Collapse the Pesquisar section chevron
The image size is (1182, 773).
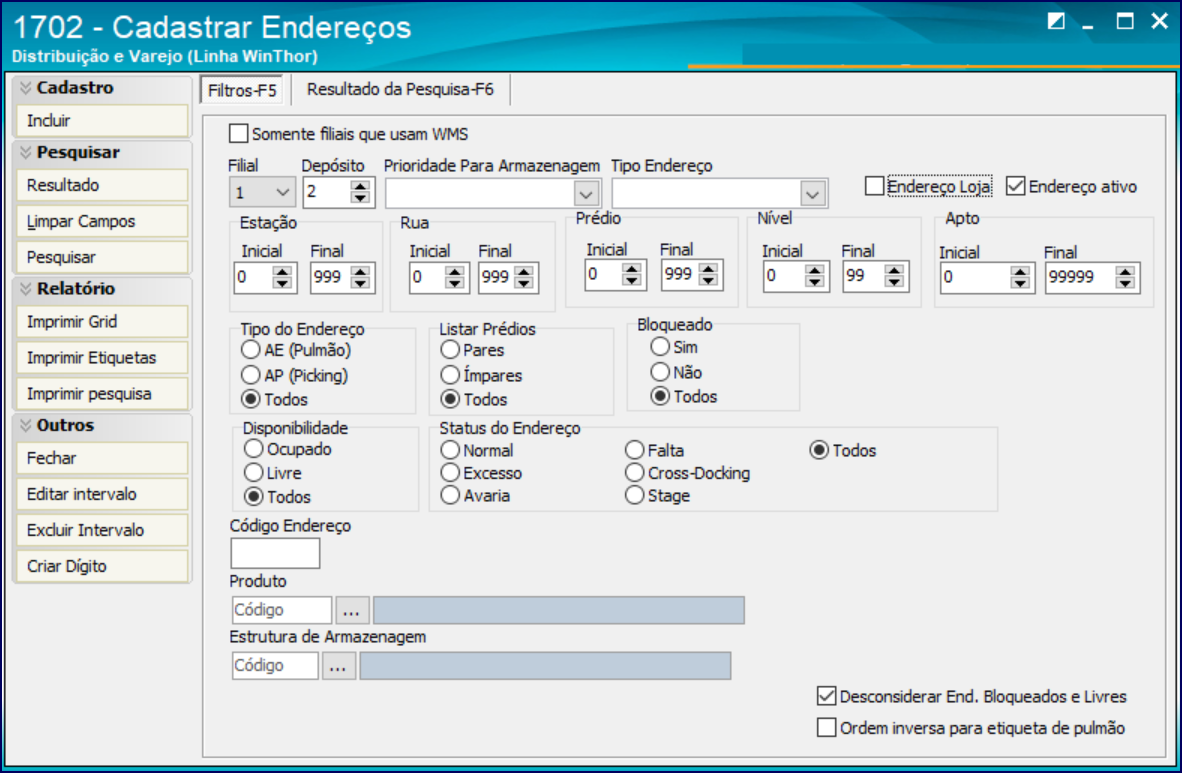click(x=26, y=153)
